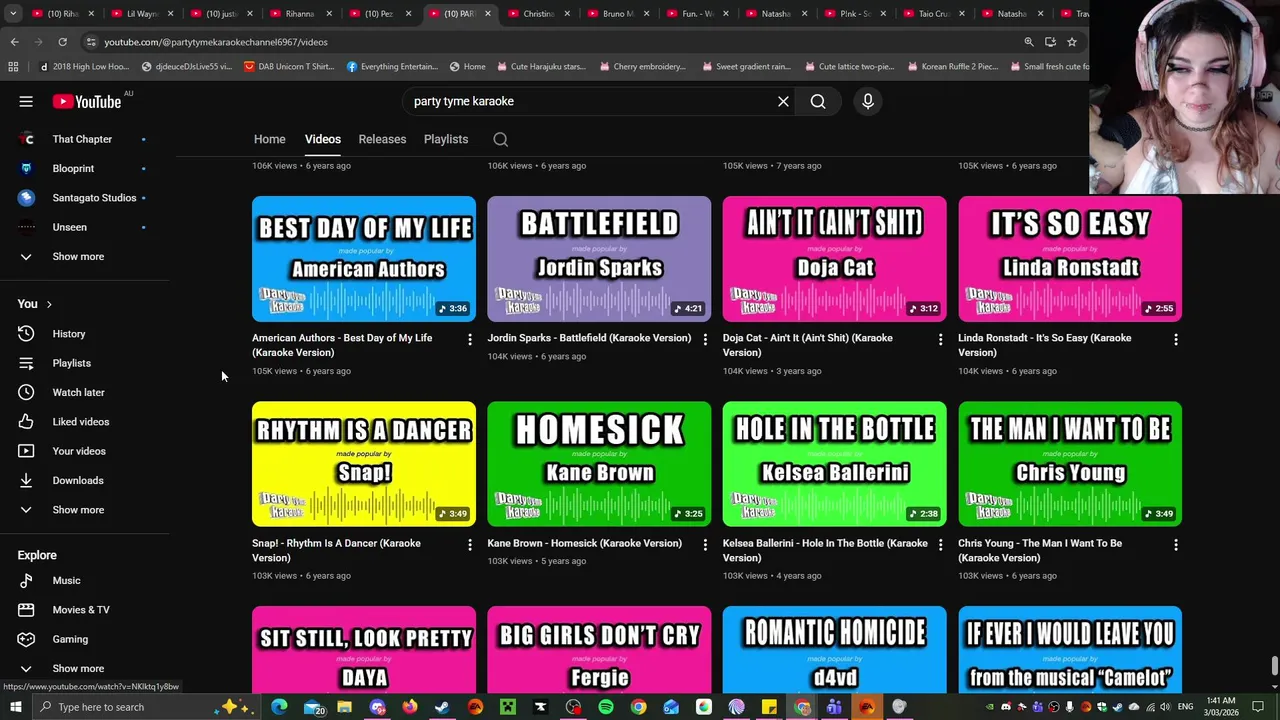
Task: Click Windows Start button
Action: (x=16, y=707)
